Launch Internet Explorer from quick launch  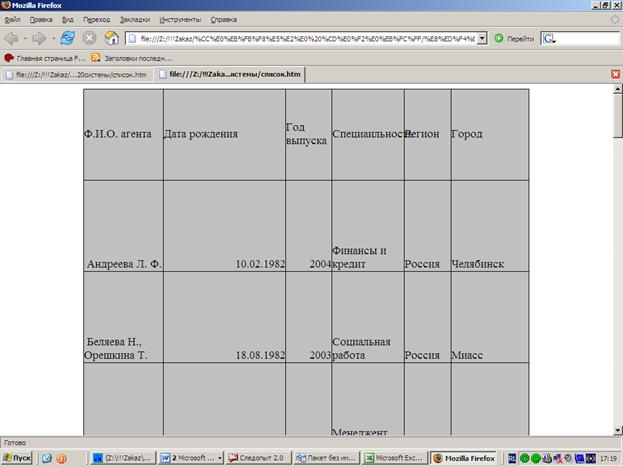click(x=46, y=458)
